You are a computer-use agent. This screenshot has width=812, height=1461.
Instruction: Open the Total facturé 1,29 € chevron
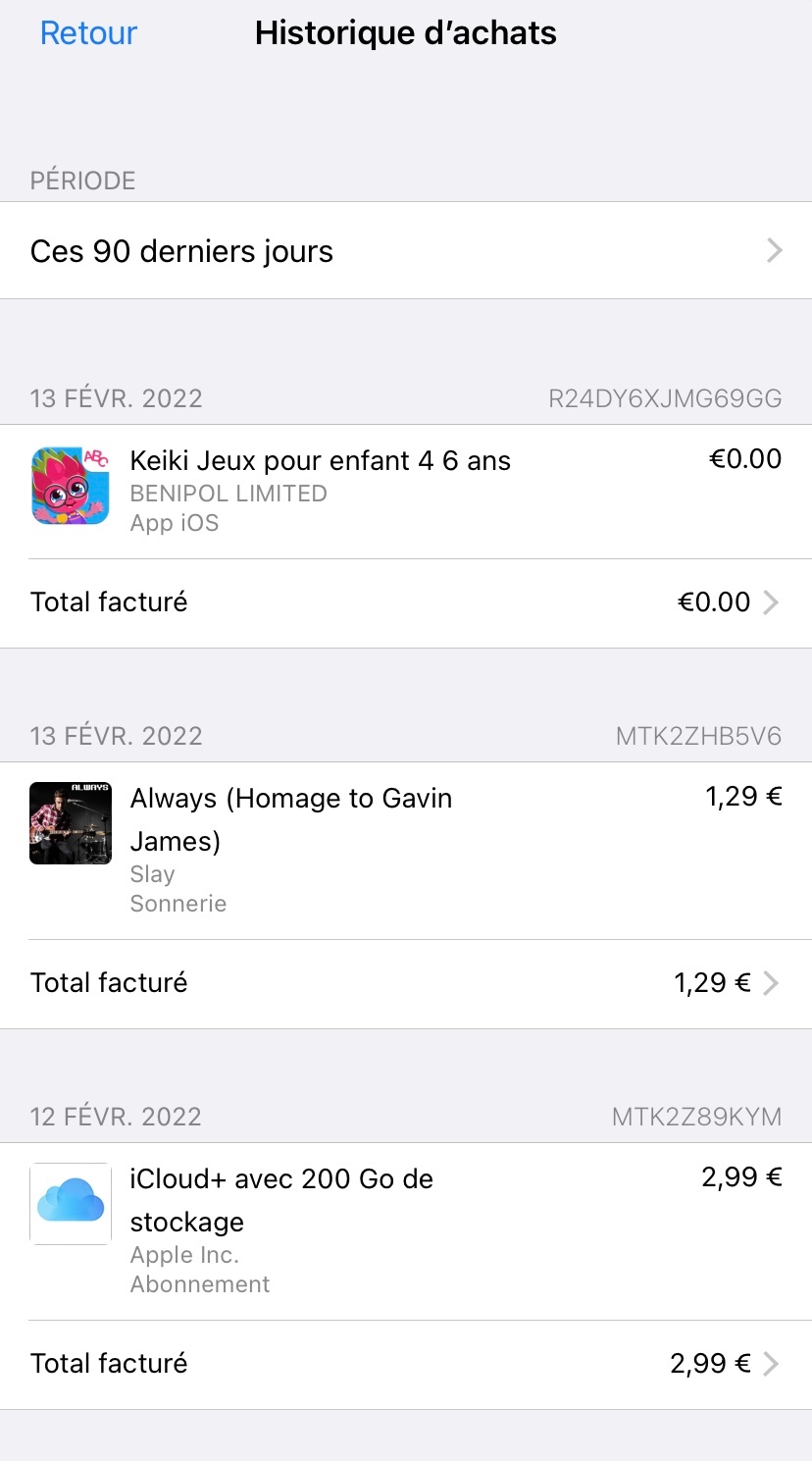pos(771,983)
